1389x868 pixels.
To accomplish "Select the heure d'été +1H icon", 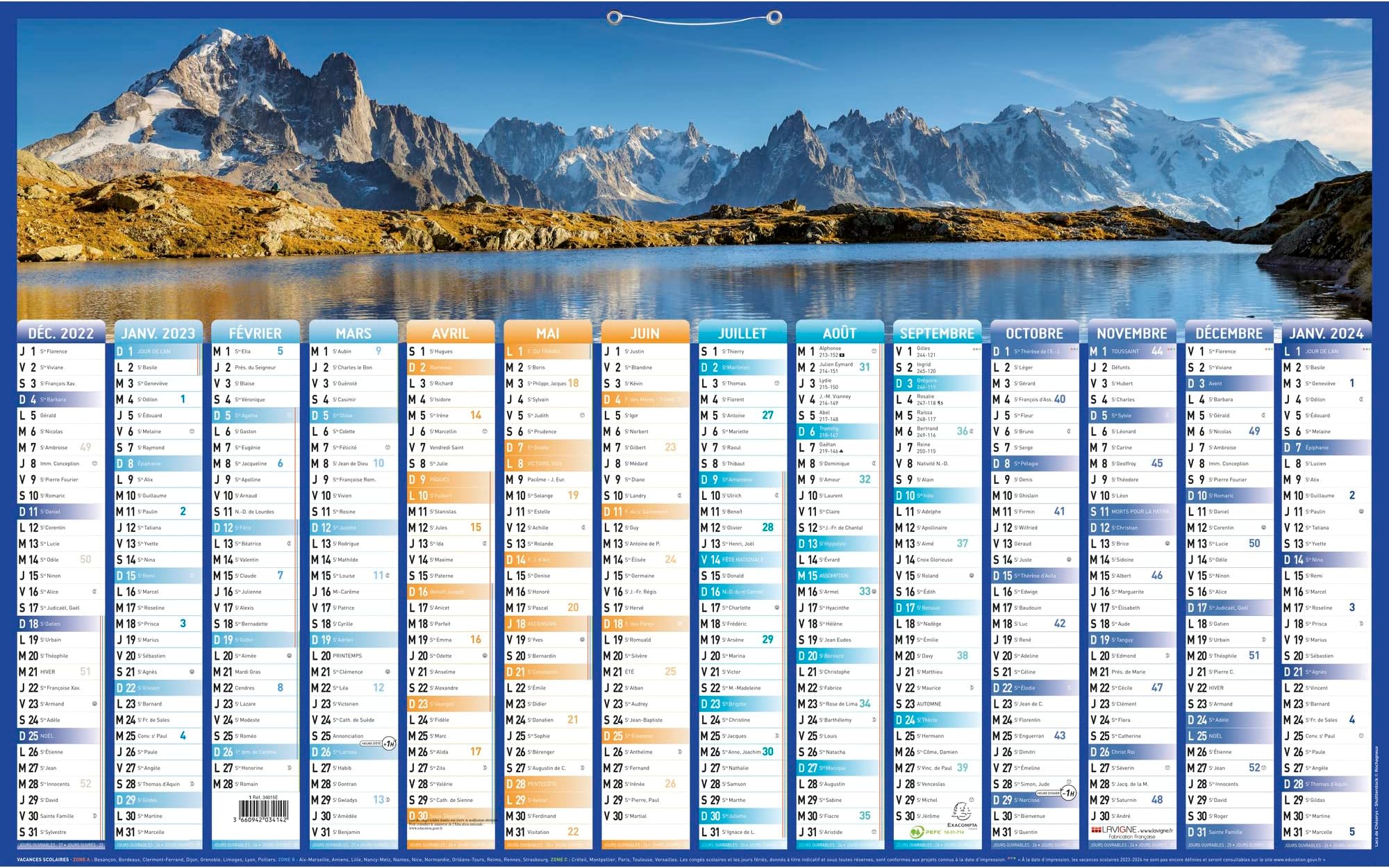I will (x=388, y=744).
